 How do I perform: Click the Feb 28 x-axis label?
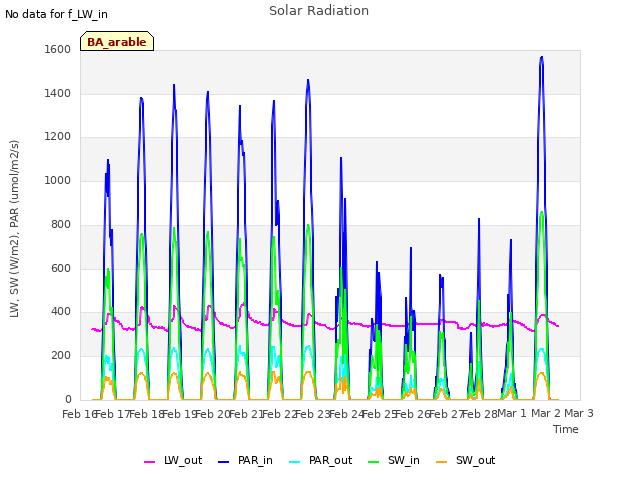tap(479, 414)
